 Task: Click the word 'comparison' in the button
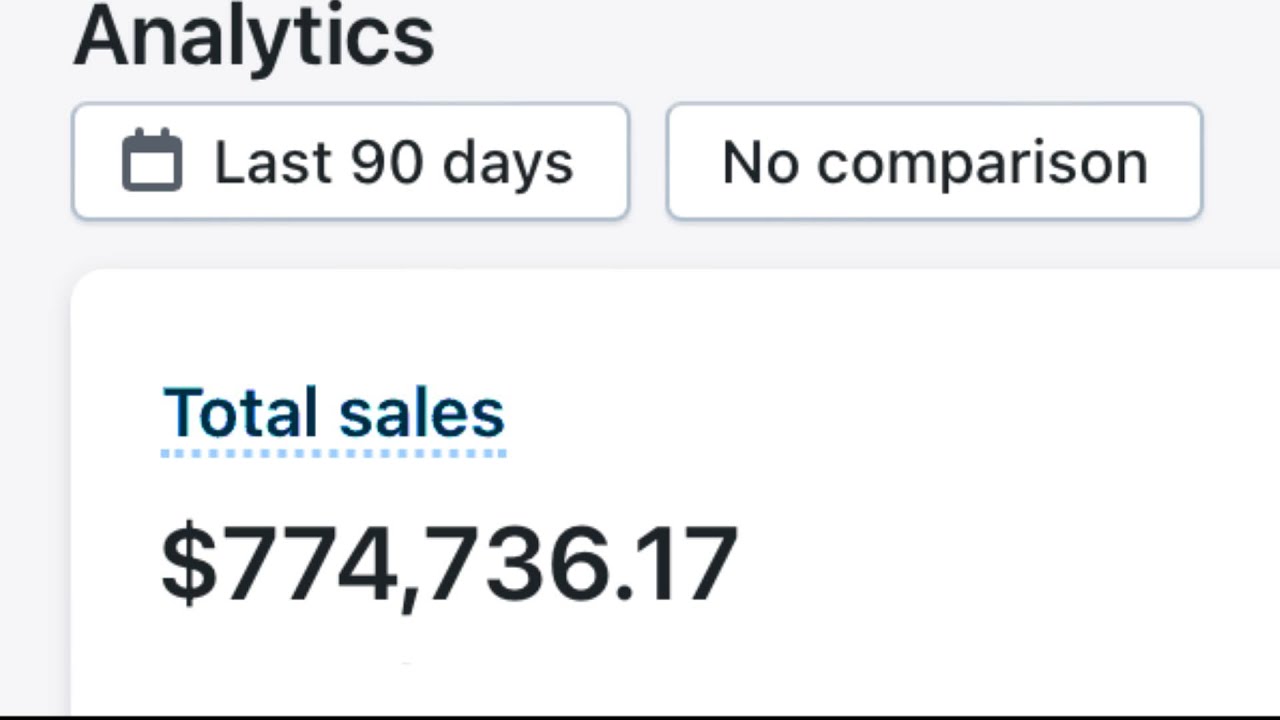pyautogui.click(x=982, y=163)
